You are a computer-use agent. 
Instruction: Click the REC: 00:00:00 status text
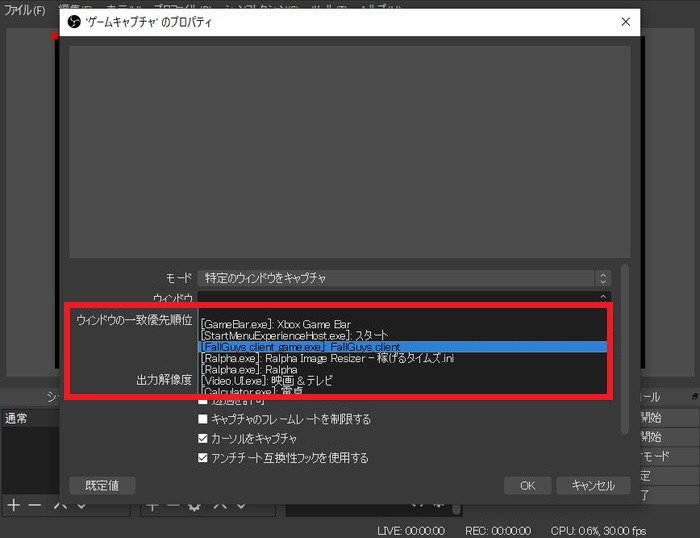[498, 531]
